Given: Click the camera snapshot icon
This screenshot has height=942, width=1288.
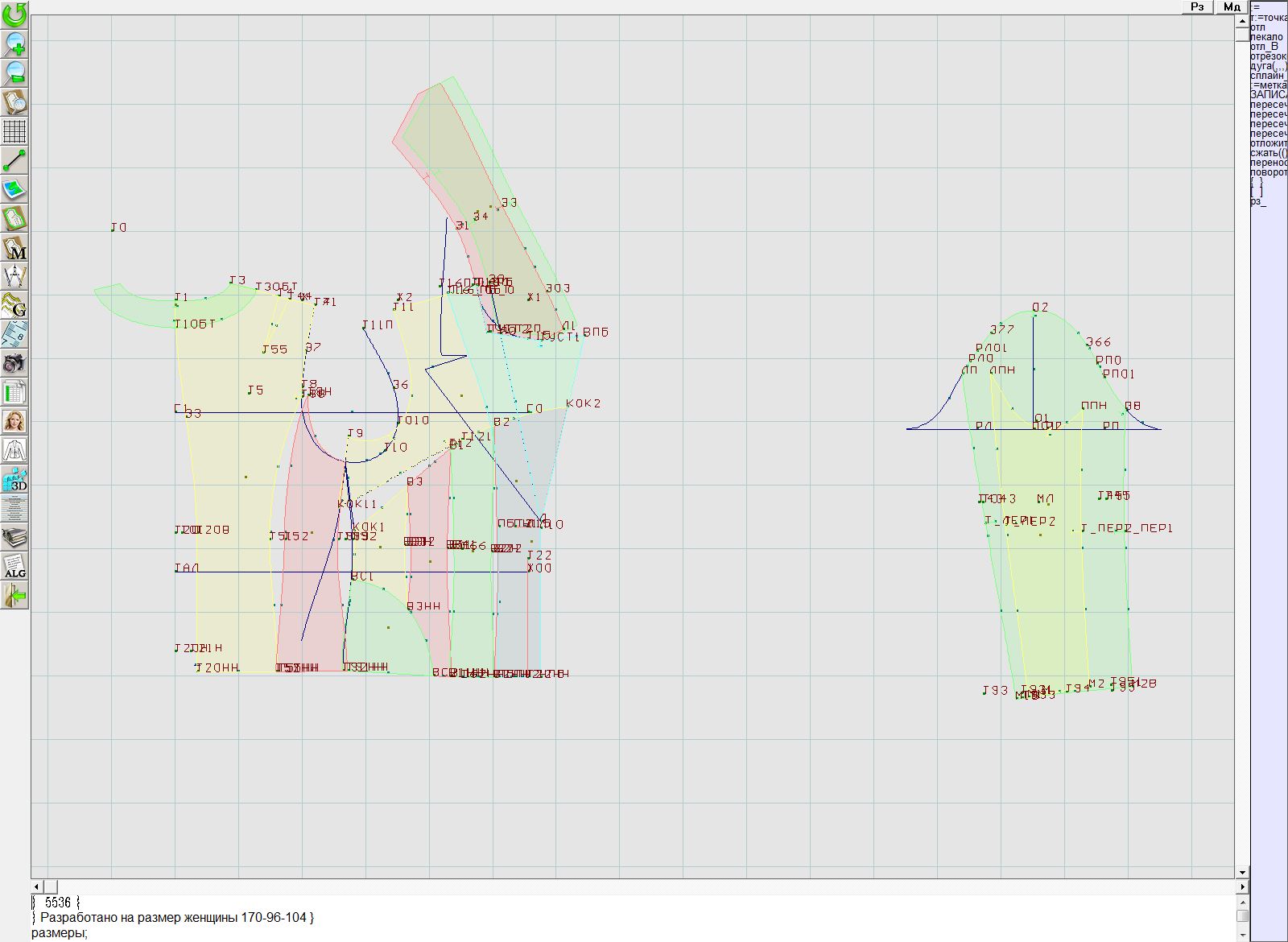Looking at the screenshot, I should click(14, 364).
